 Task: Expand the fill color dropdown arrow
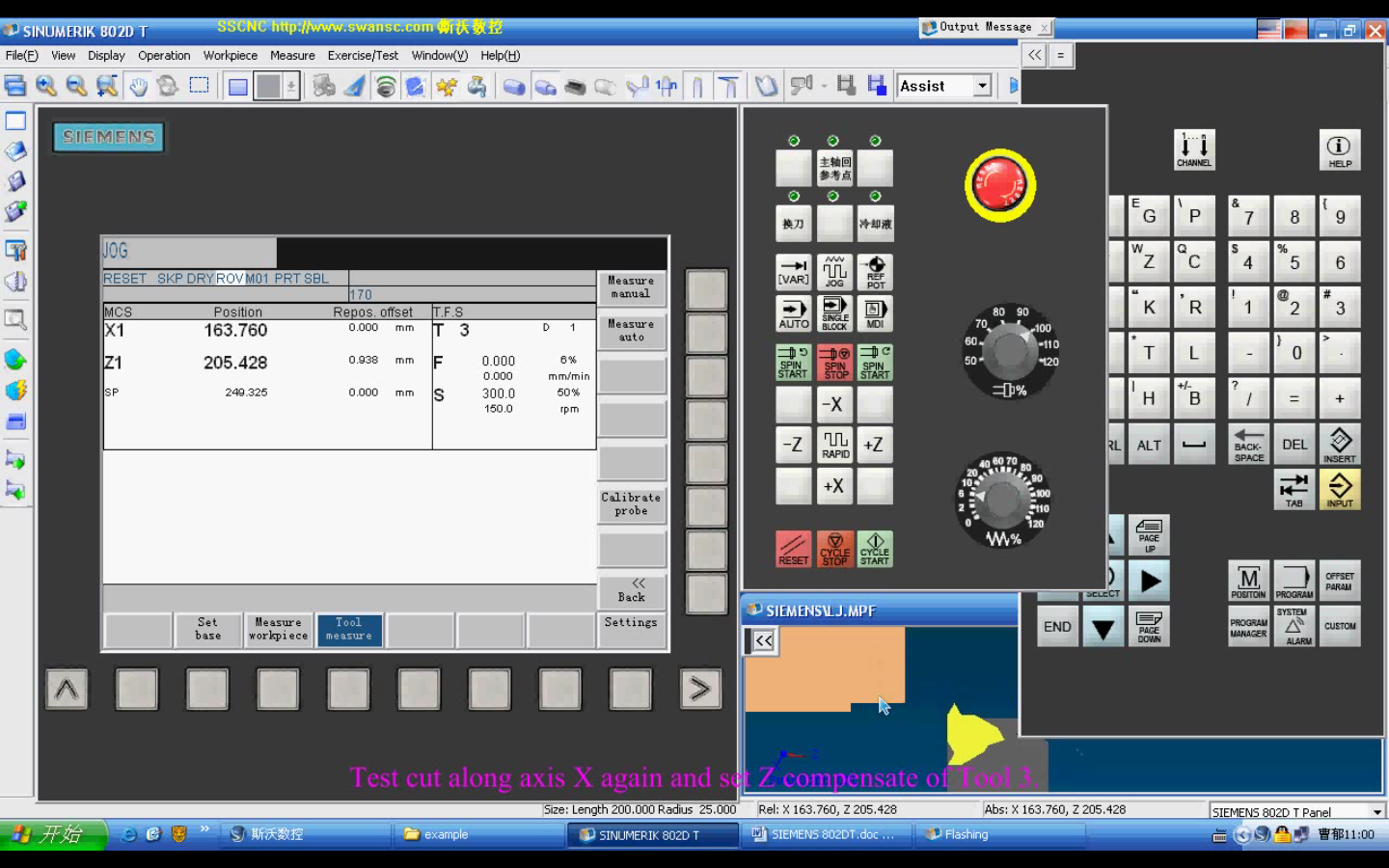[290, 86]
